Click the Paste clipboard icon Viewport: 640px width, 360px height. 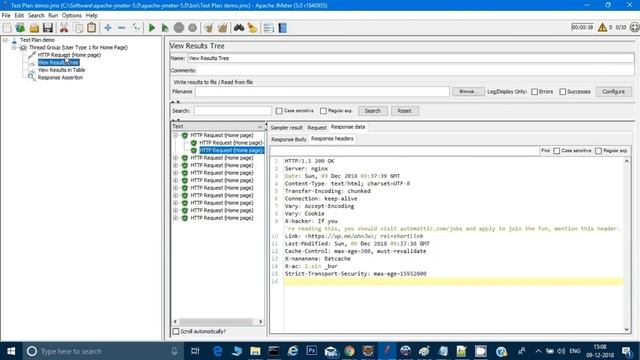pos(92,28)
